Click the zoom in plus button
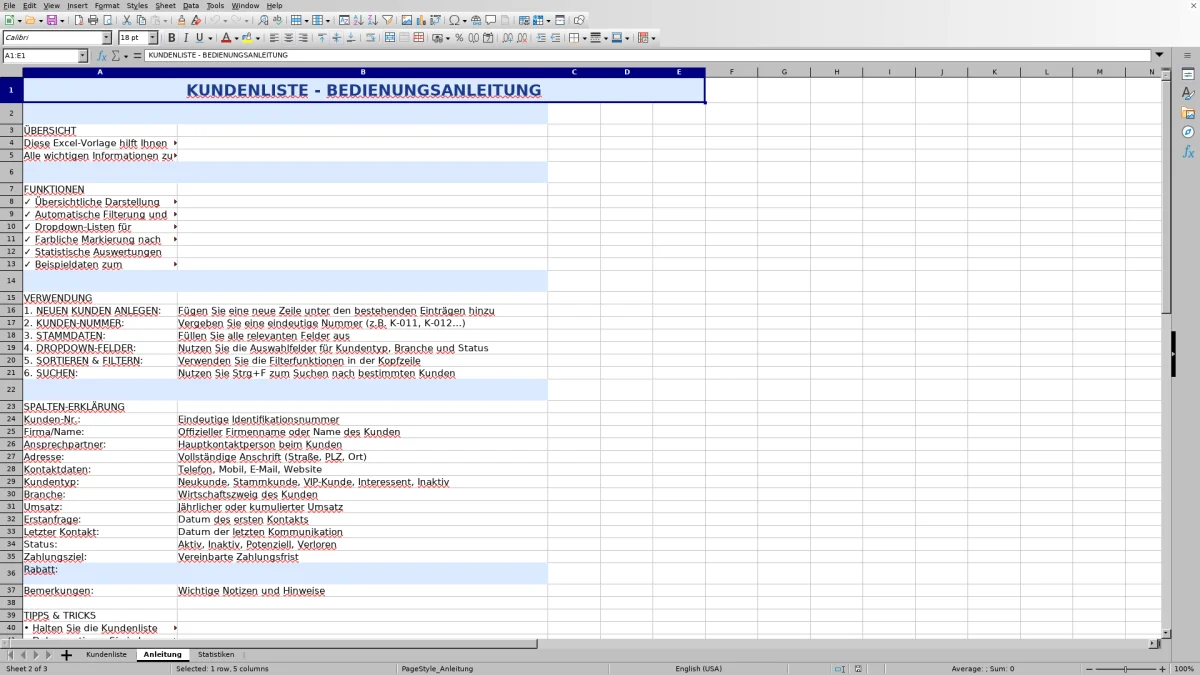The image size is (1200, 675). (x=1162, y=668)
